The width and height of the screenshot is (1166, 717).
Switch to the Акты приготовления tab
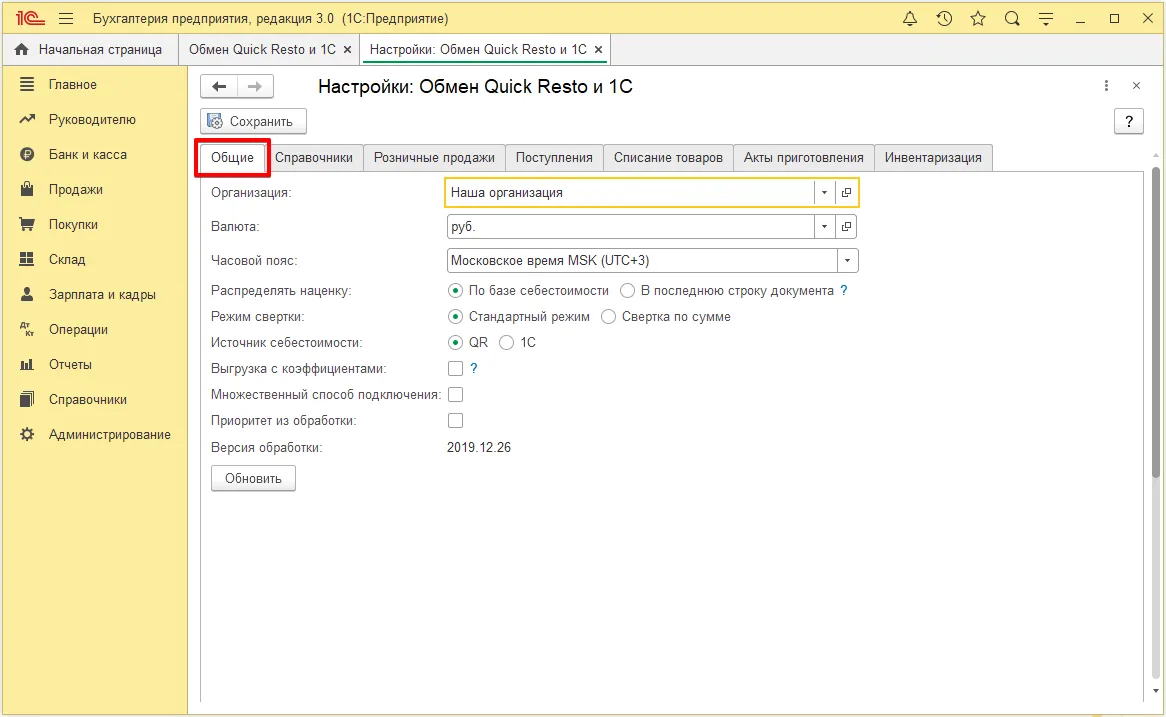[803, 158]
